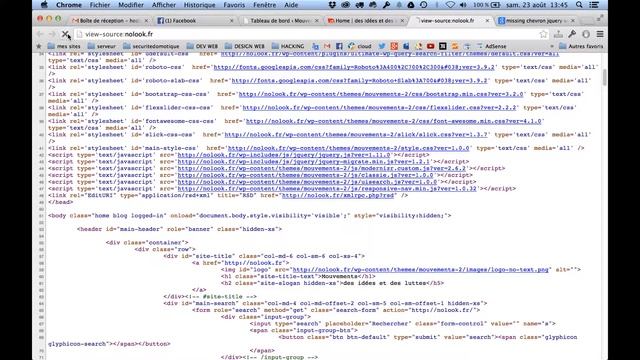
Task: Switch to the Facebook tab
Action: (x=194, y=20)
